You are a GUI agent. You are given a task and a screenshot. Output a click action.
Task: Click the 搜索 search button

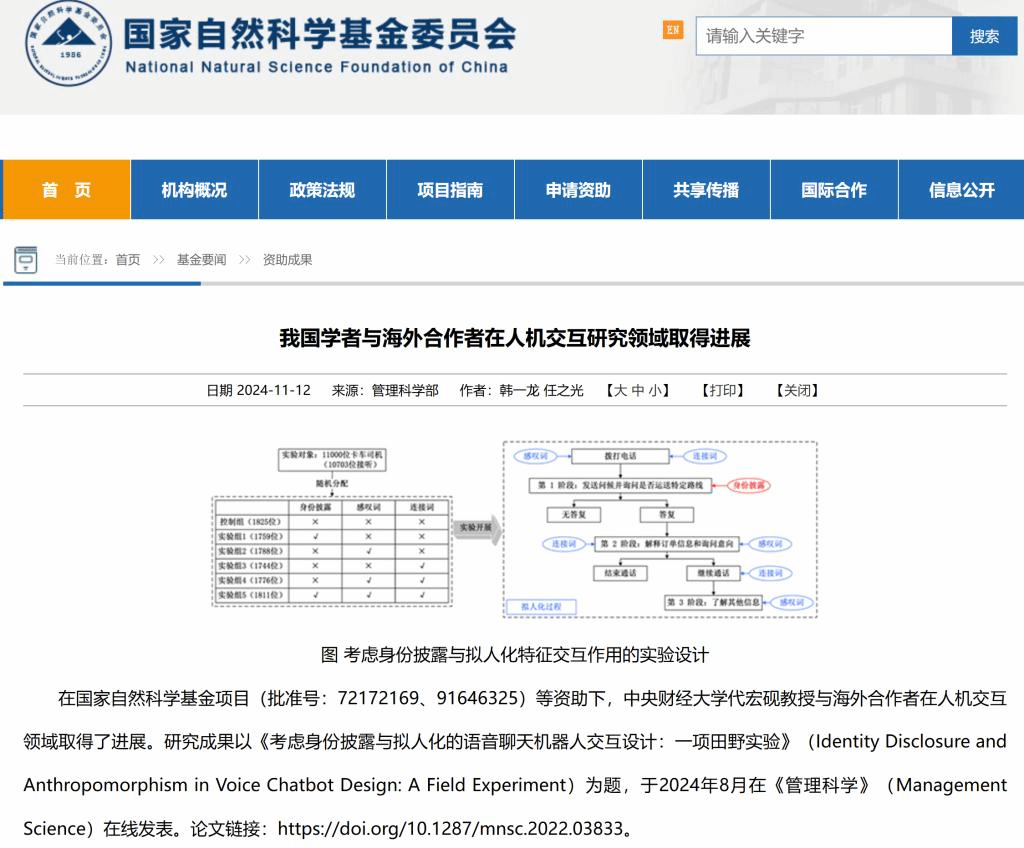coord(984,35)
